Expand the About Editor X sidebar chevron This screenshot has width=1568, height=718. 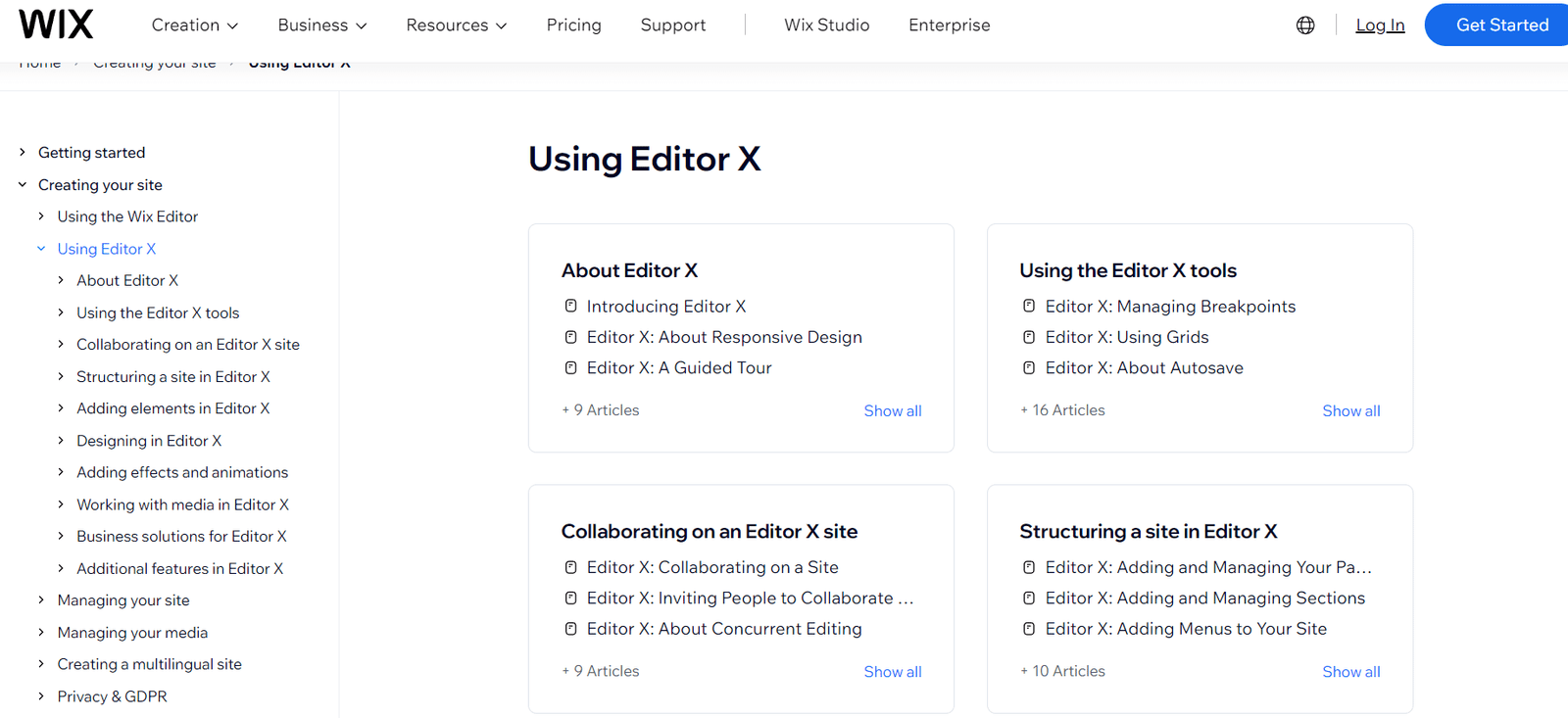(61, 280)
